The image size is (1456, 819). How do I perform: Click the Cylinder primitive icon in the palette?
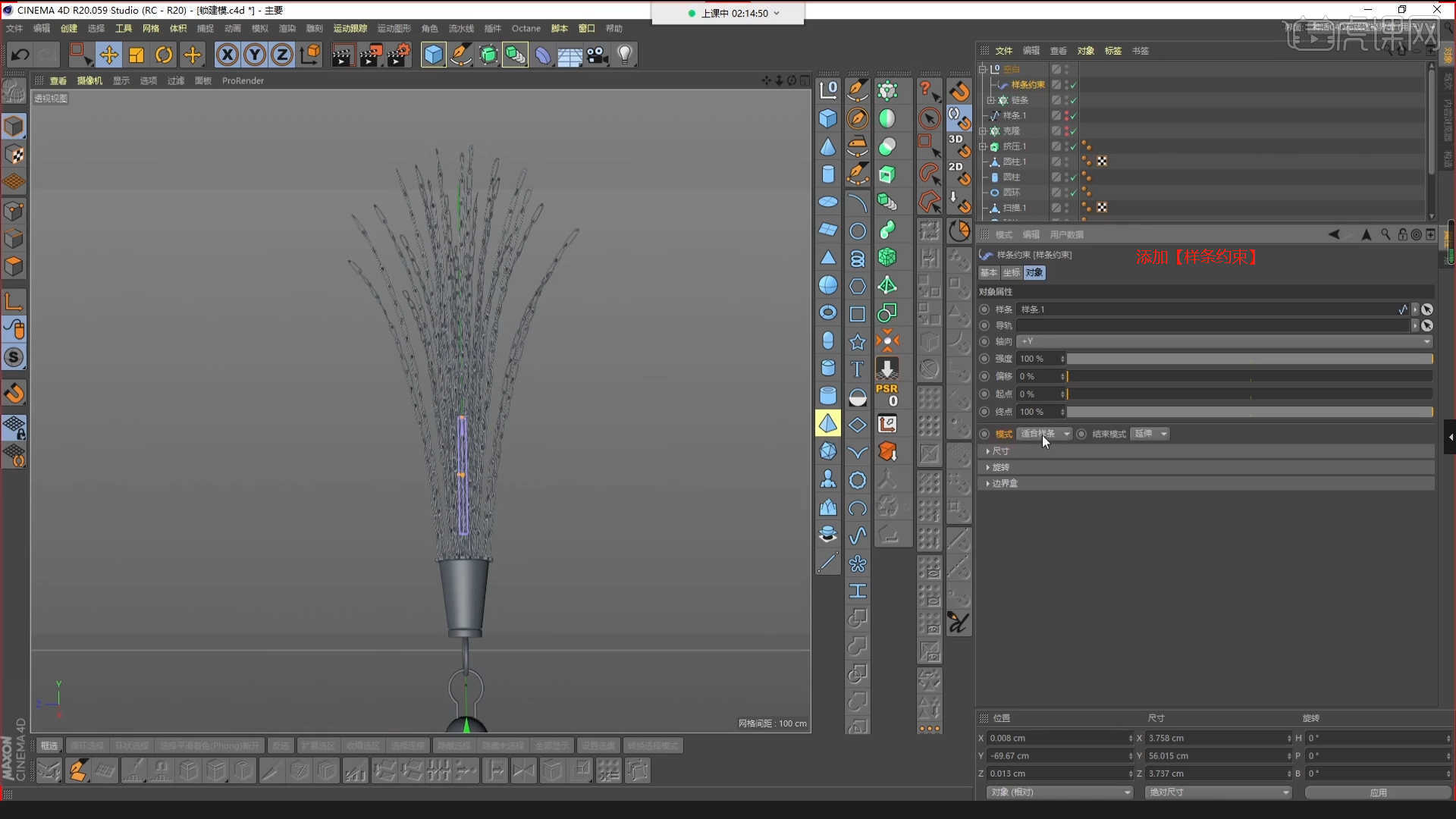[828, 174]
